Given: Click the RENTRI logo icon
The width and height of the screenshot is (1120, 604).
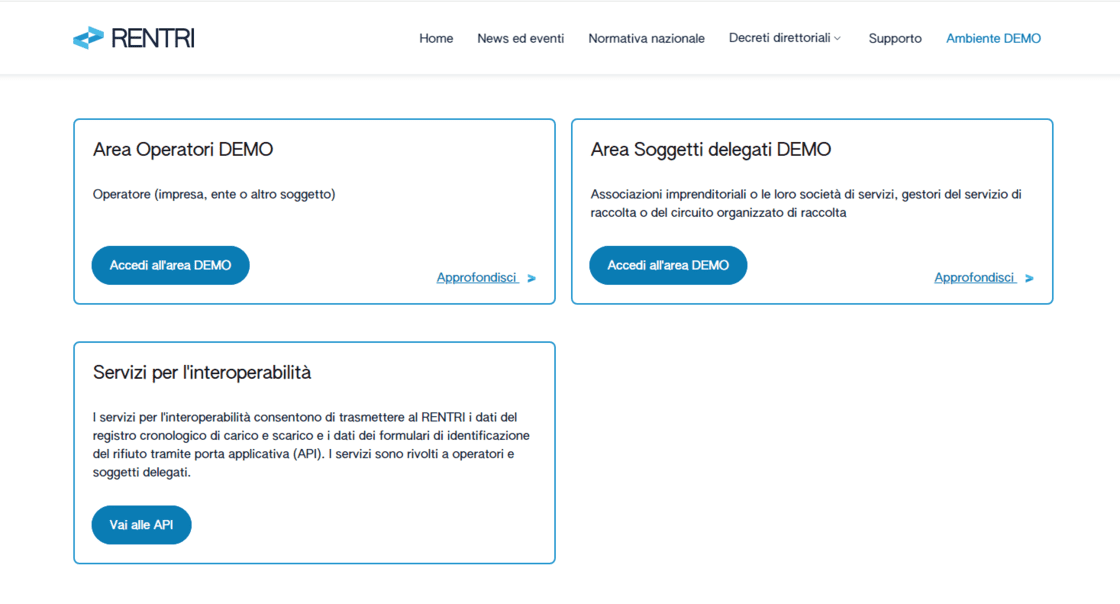Looking at the screenshot, I should [x=89, y=38].
